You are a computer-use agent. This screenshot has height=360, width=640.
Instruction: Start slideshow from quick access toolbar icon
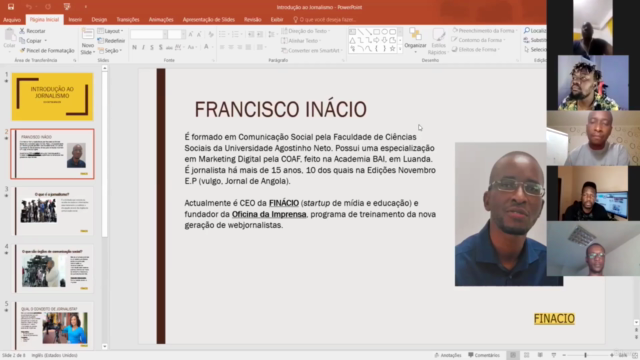(x=67, y=7)
